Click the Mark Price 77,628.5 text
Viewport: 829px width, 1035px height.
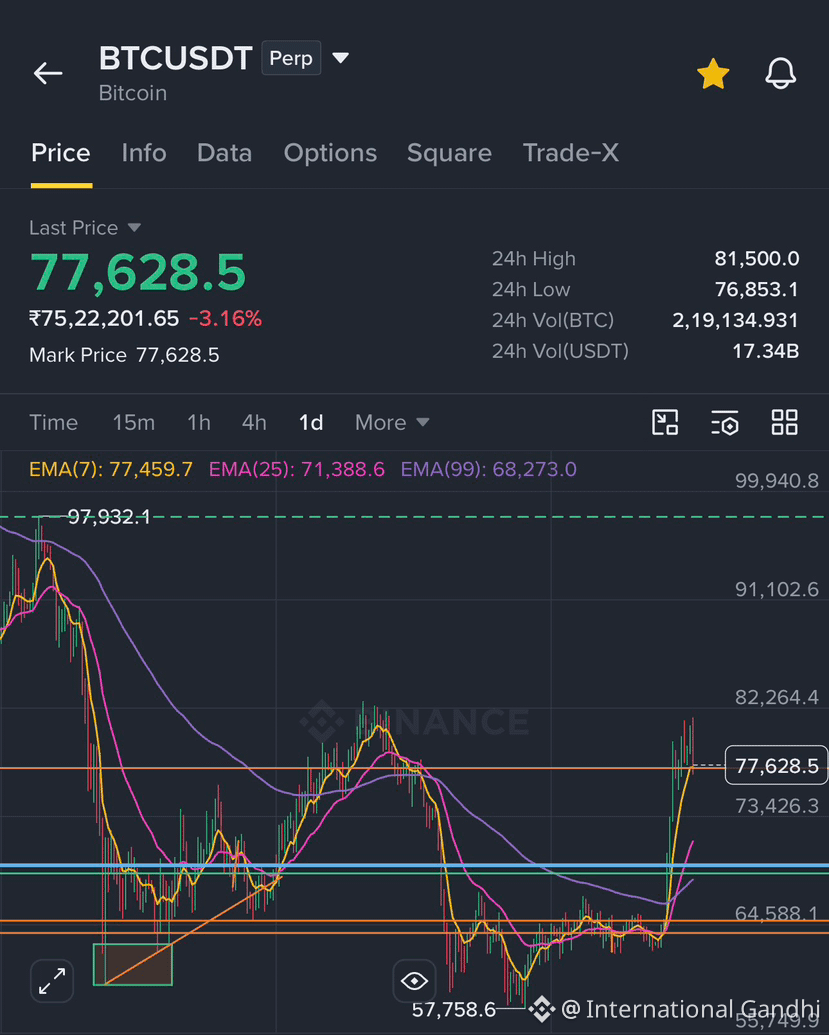(x=124, y=355)
